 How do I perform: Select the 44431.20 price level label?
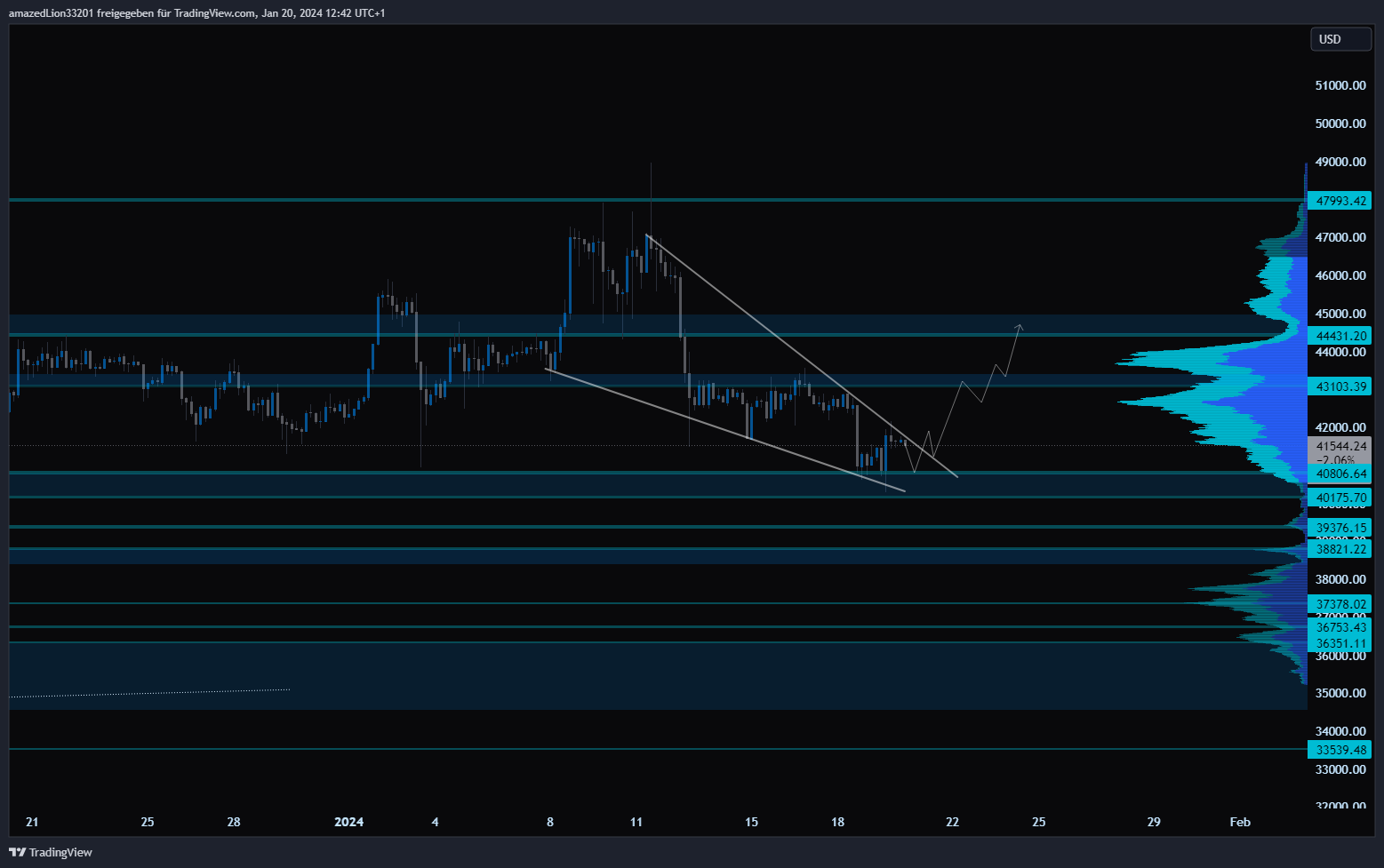(x=1340, y=336)
